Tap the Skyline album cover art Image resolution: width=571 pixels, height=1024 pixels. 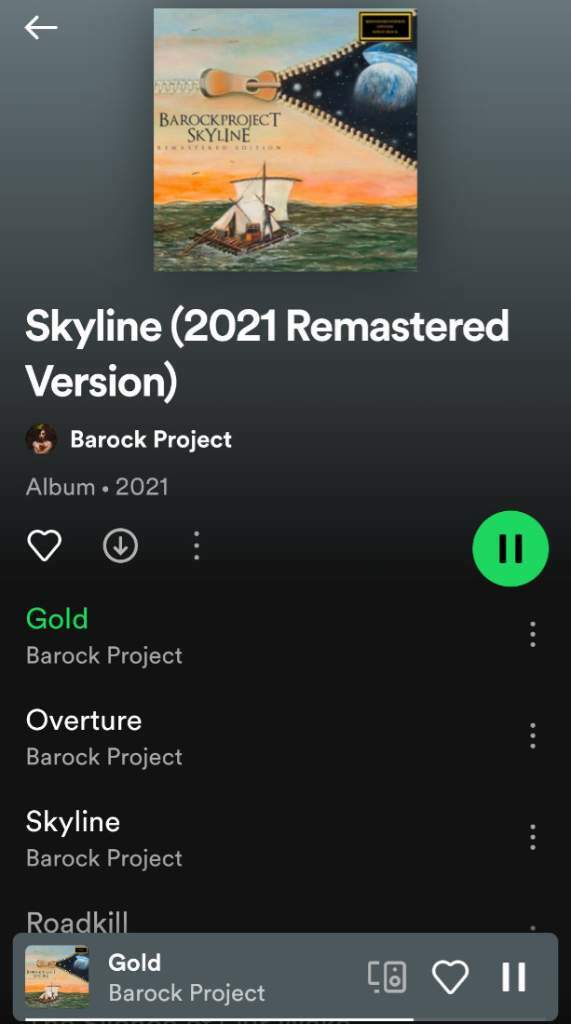coord(285,139)
